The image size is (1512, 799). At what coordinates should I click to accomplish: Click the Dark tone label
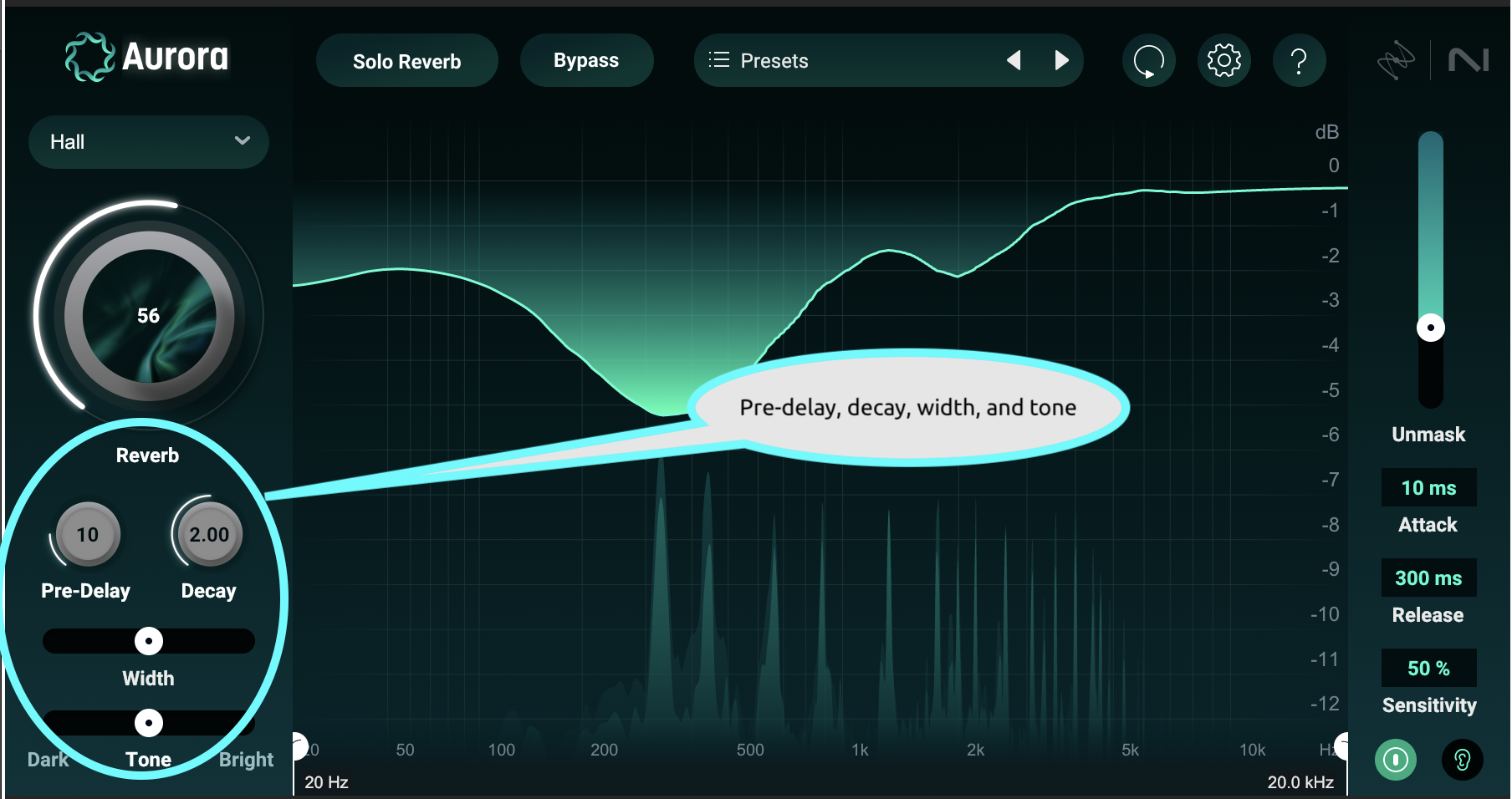coord(48,760)
